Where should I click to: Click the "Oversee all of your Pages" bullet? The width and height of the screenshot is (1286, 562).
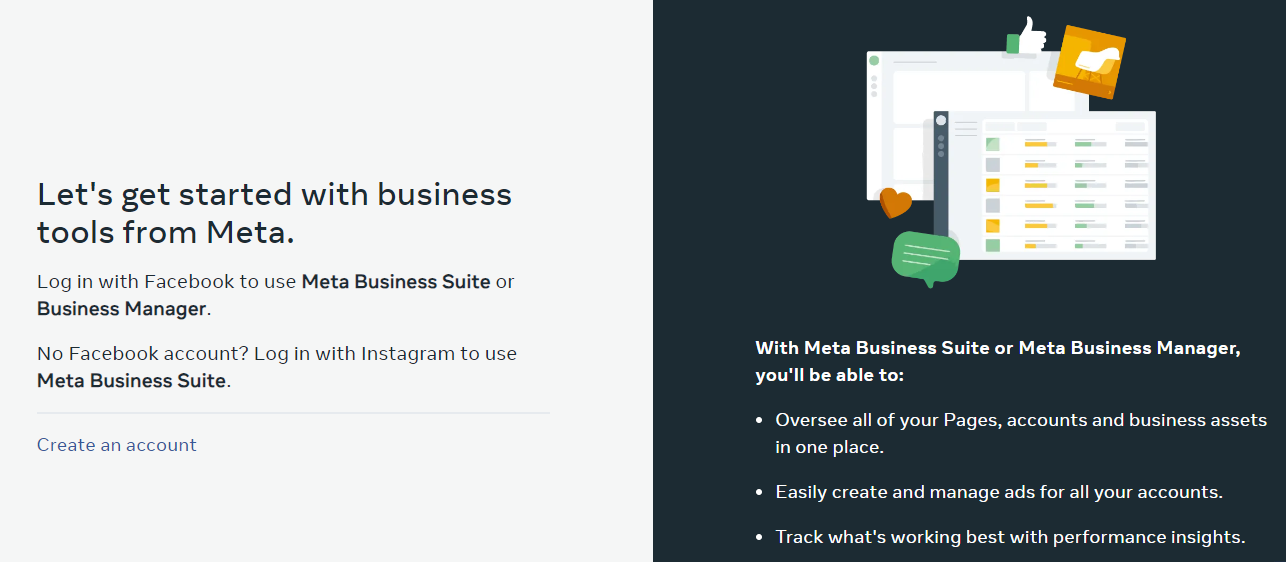pyautogui.click(x=1021, y=433)
